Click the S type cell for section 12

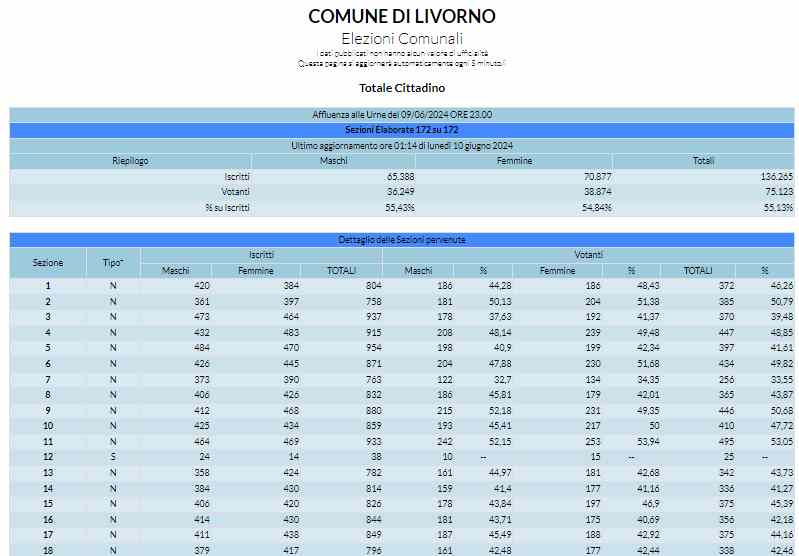(x=114, y=456)
